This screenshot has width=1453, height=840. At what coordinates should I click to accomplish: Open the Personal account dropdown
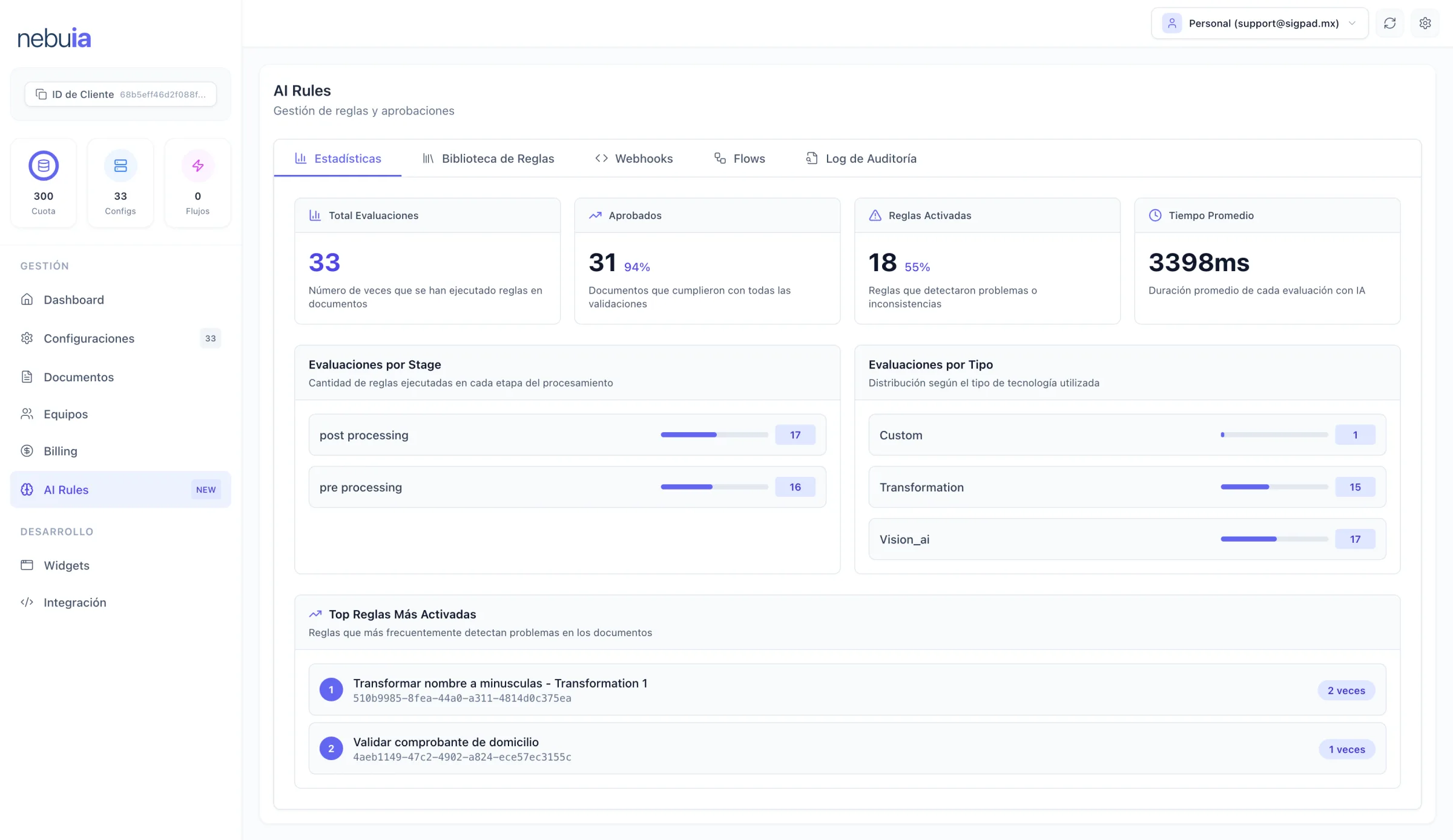pos(1259,23)
